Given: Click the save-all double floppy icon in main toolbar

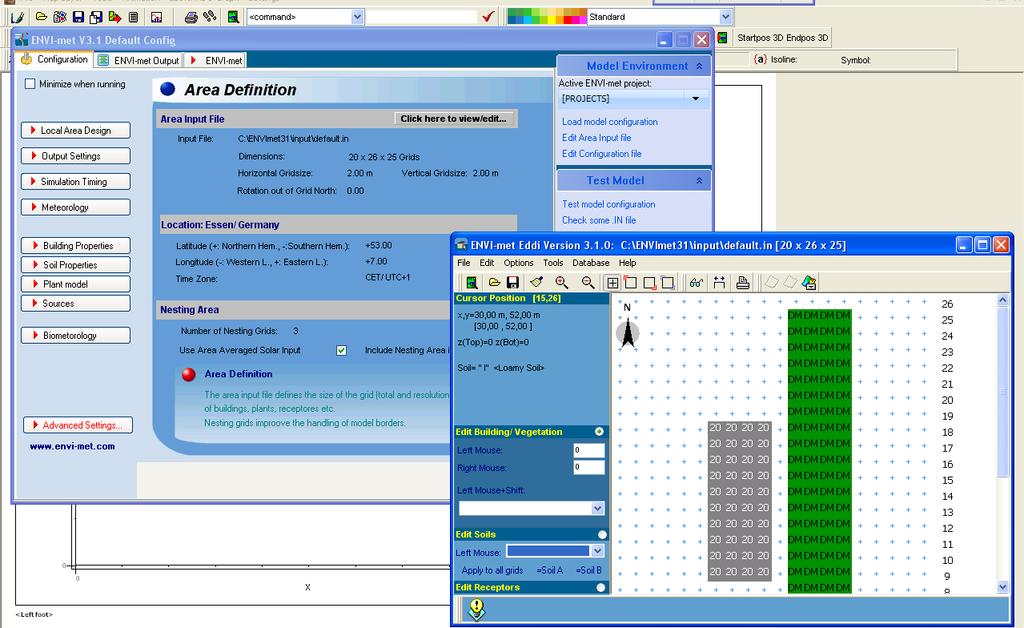Looking at the screenshot, I should point(96,17).
